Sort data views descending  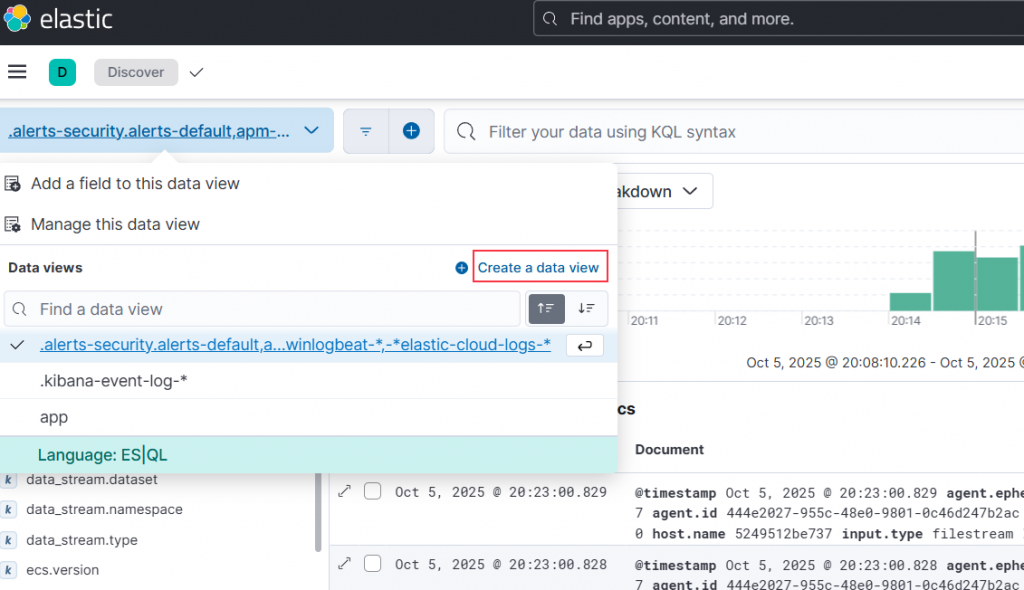point(586,308)
